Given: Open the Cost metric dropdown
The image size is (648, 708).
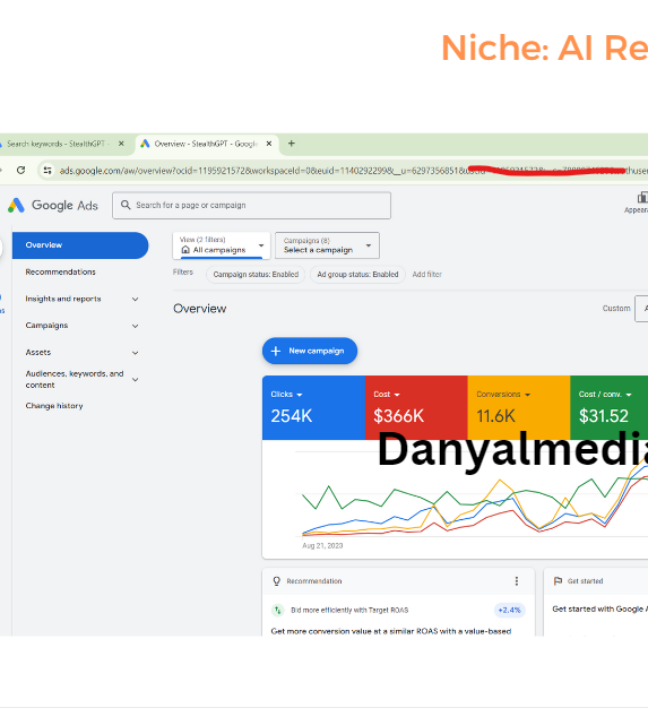Looking at the screenshot, I should pyautogui.click(x=386, y=394).
